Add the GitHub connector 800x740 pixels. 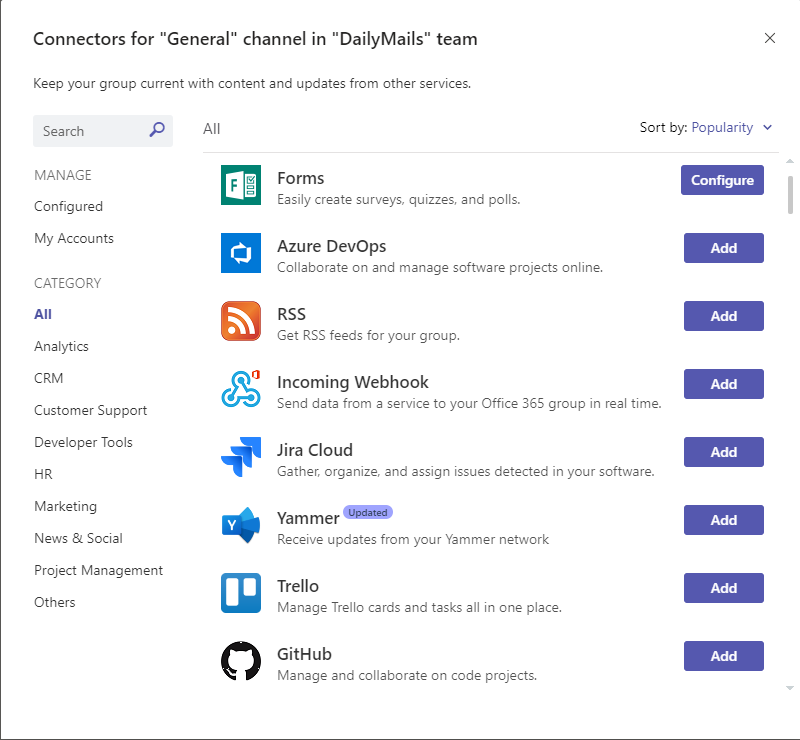pos(723,656)
